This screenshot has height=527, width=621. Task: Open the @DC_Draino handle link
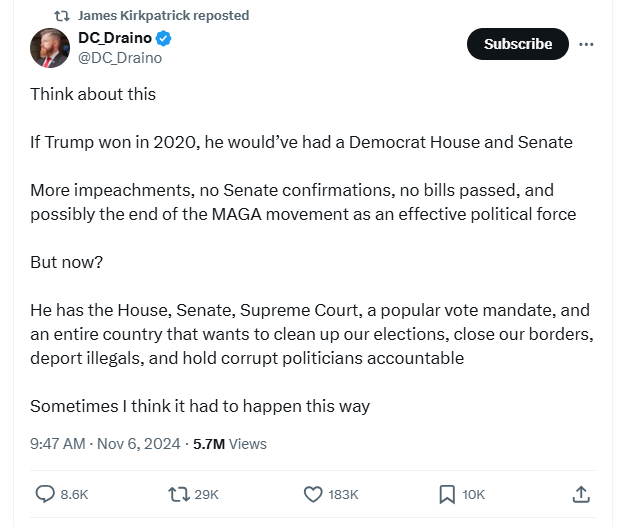tap(120, 58)
